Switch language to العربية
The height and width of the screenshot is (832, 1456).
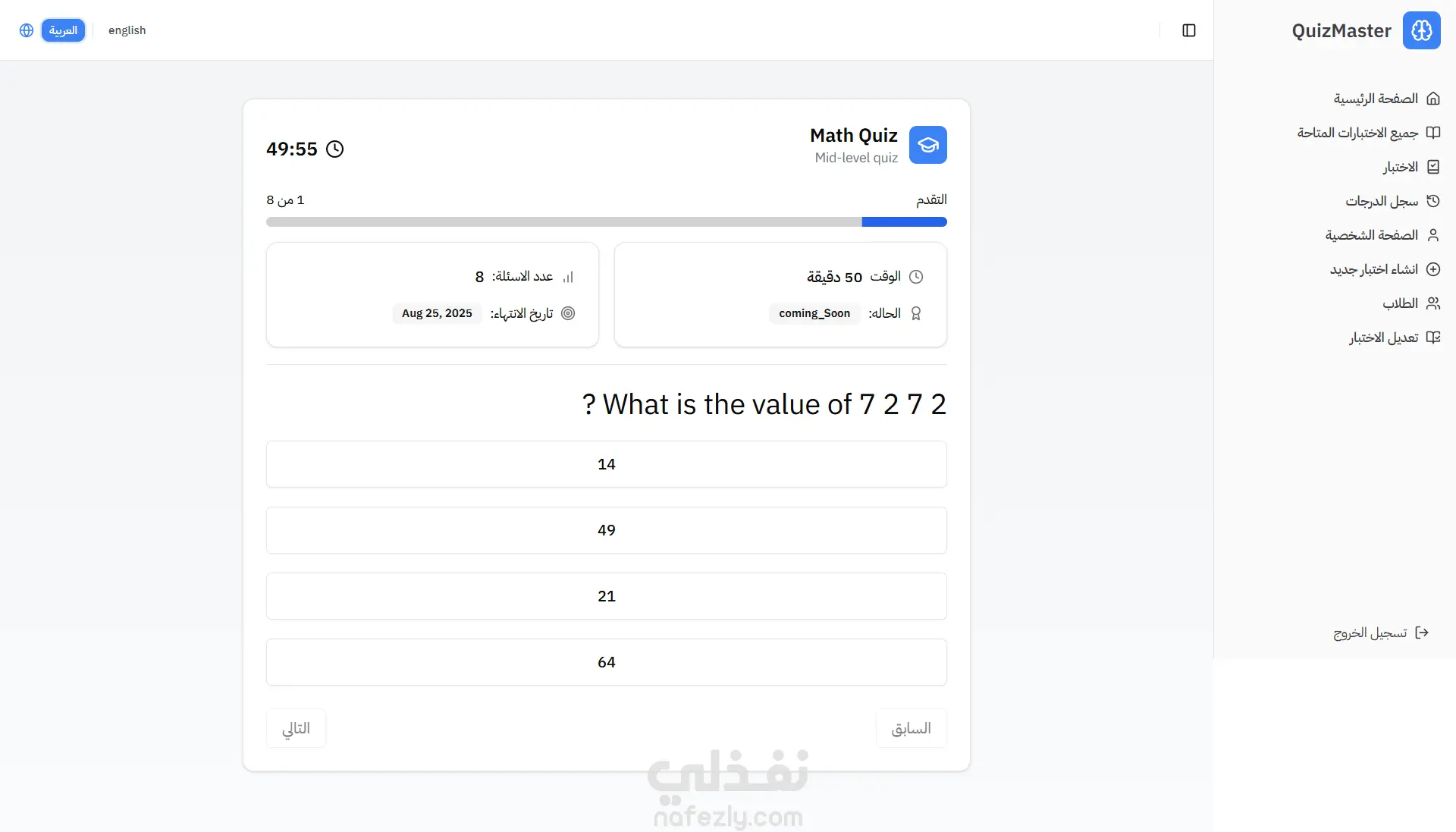63,30
